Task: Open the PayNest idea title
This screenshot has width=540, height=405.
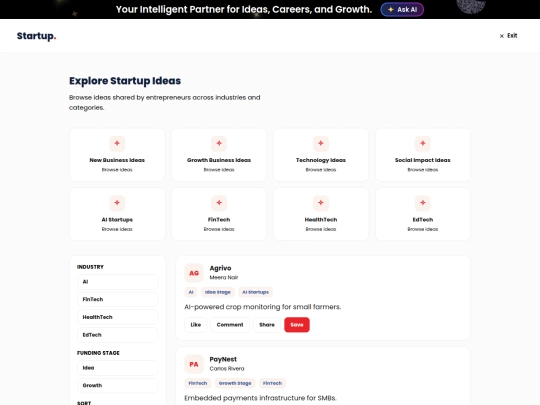Action: click(x=223, y=359)
